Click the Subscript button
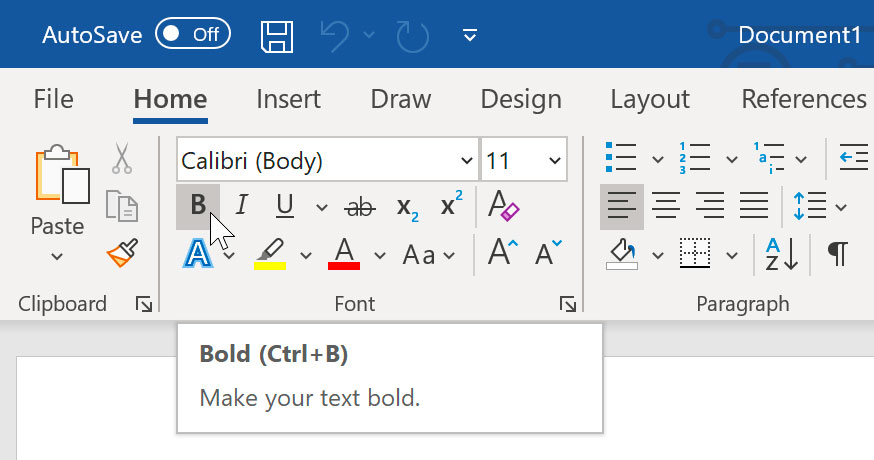This screenshot has height=460, width=874. (x=407, y=207)
